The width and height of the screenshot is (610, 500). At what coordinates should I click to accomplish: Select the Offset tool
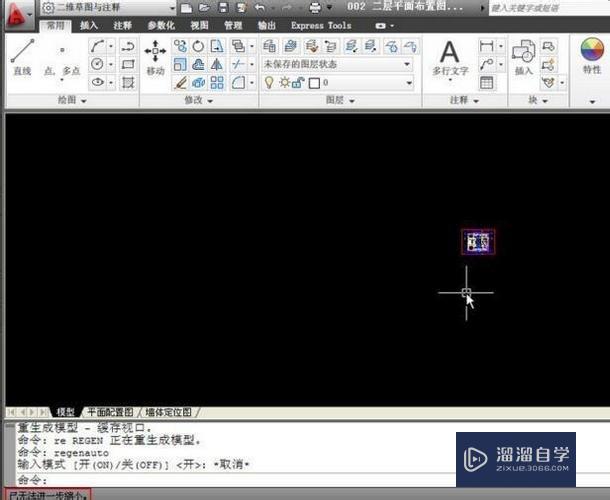point(198,64)
